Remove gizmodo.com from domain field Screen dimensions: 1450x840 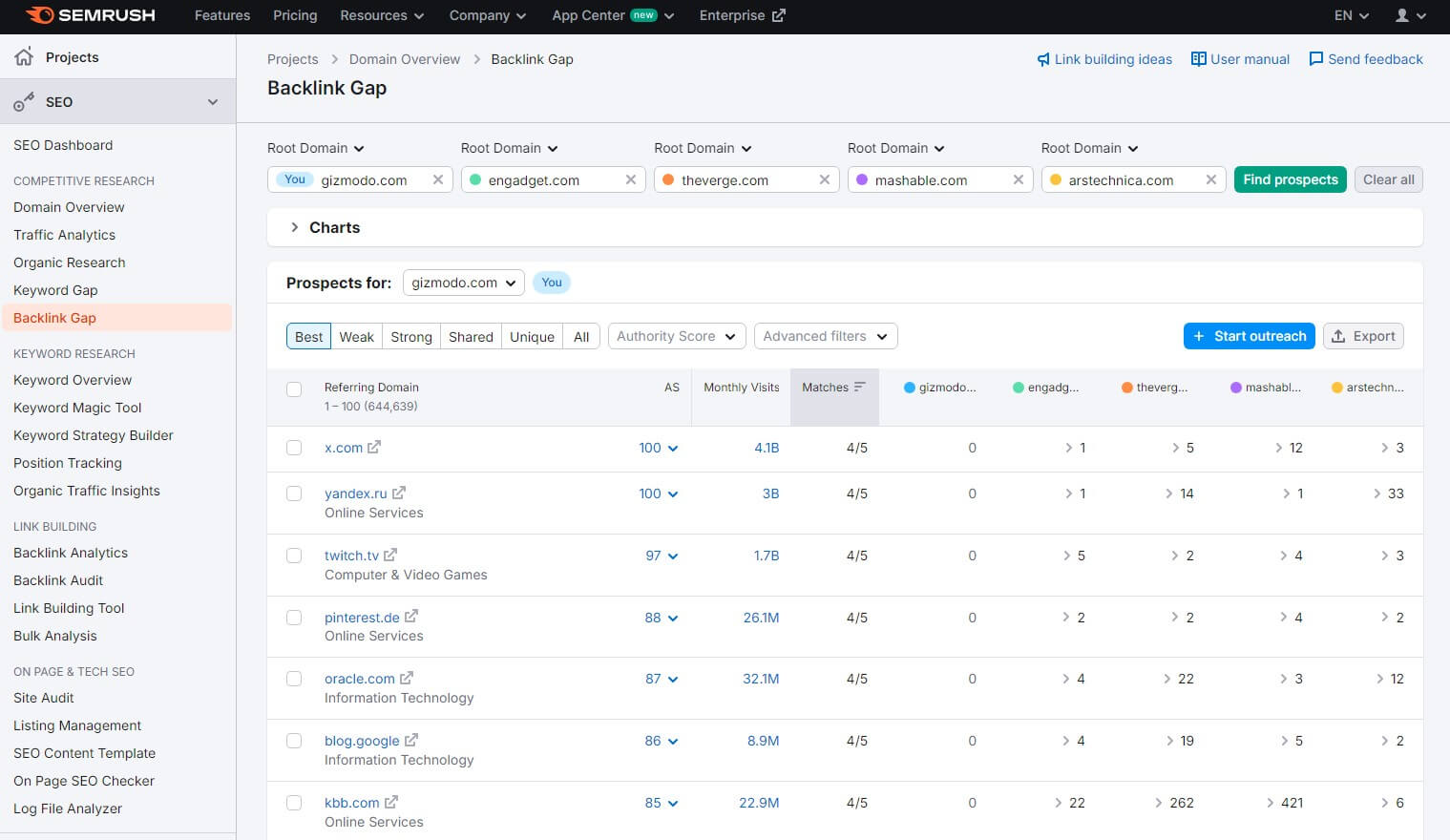[438, 179]
